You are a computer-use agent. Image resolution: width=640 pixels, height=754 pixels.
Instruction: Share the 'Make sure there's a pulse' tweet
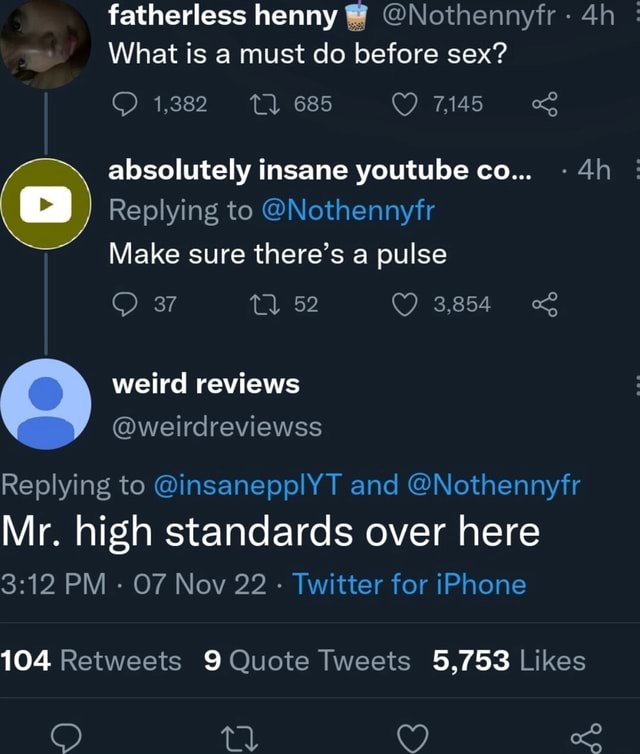[x=544, y=305]
